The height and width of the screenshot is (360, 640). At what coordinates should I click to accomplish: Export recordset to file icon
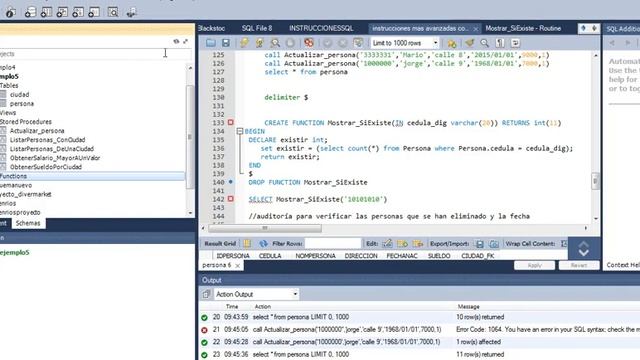480,244
